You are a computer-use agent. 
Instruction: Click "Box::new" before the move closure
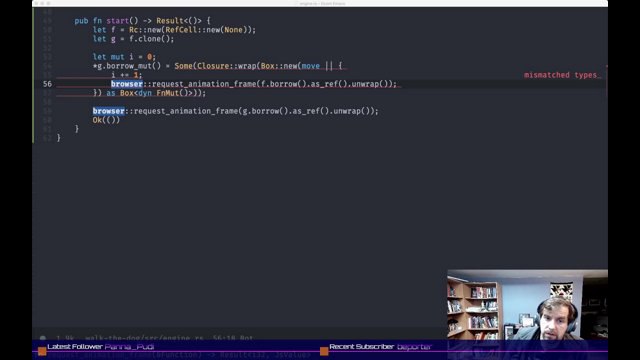click(x=279, y=66)
